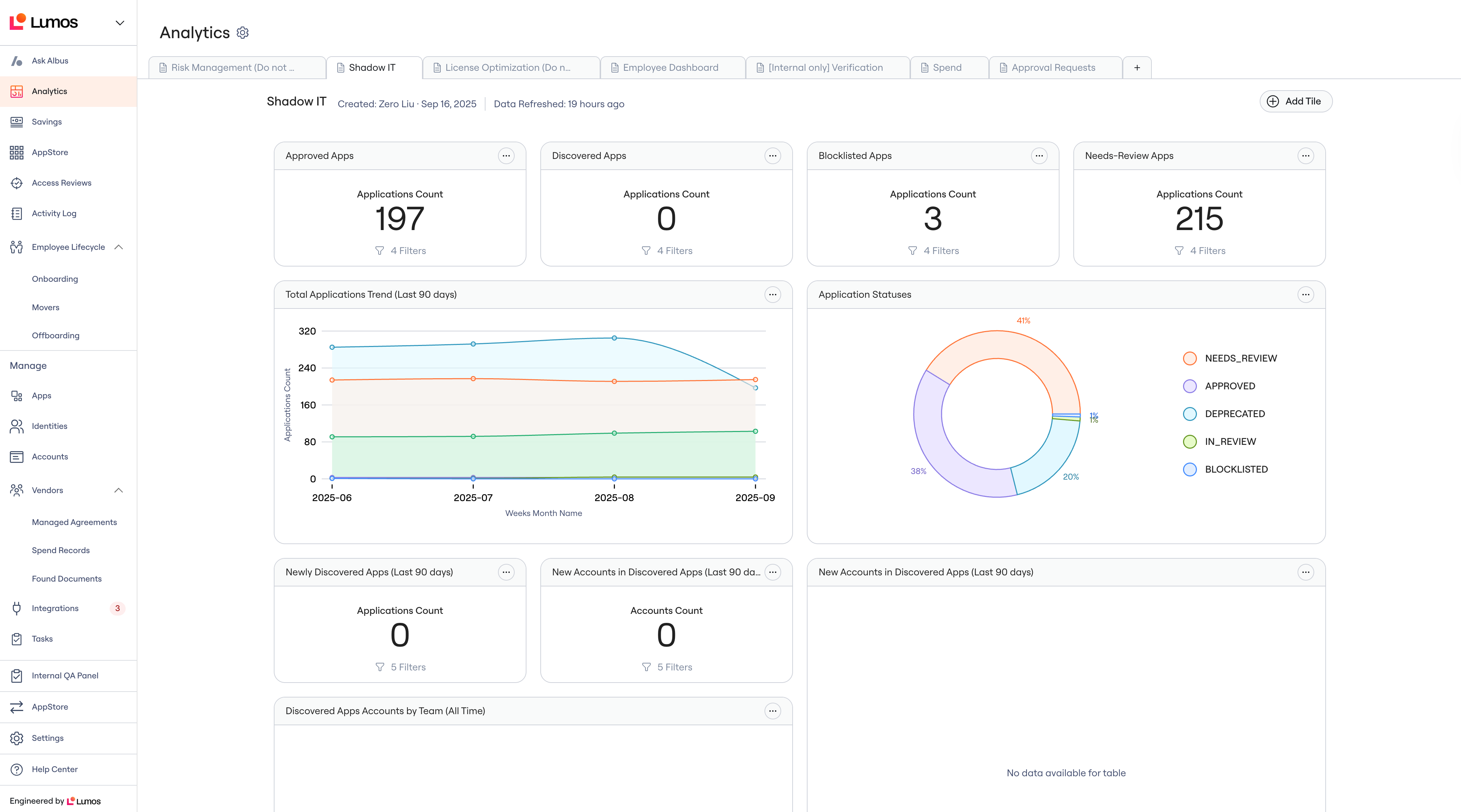
Task: Switch to Spend tab
Action: (x=949, y=67)
